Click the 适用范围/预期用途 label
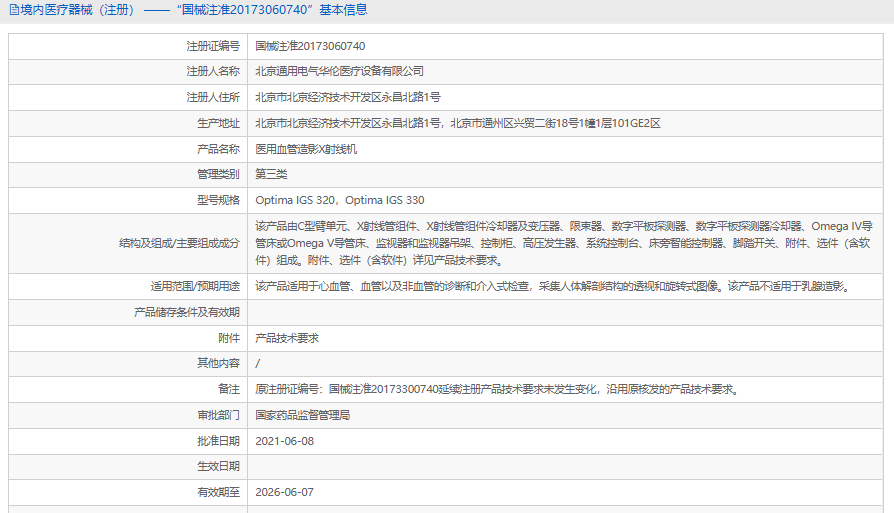Screen dimensions: 894x513 195,286
